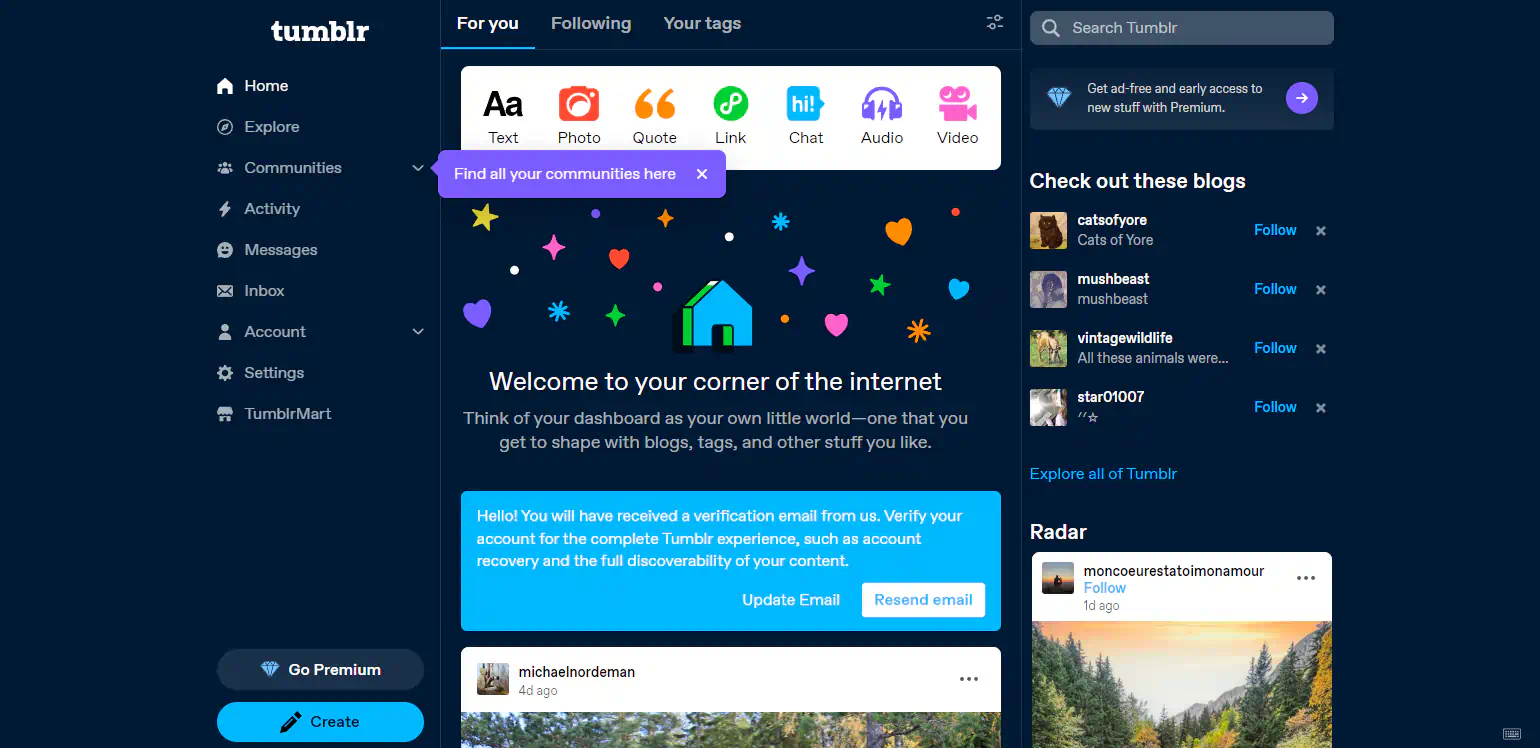Open the Text post composer

pyautogui.click(x=503, y=113)
